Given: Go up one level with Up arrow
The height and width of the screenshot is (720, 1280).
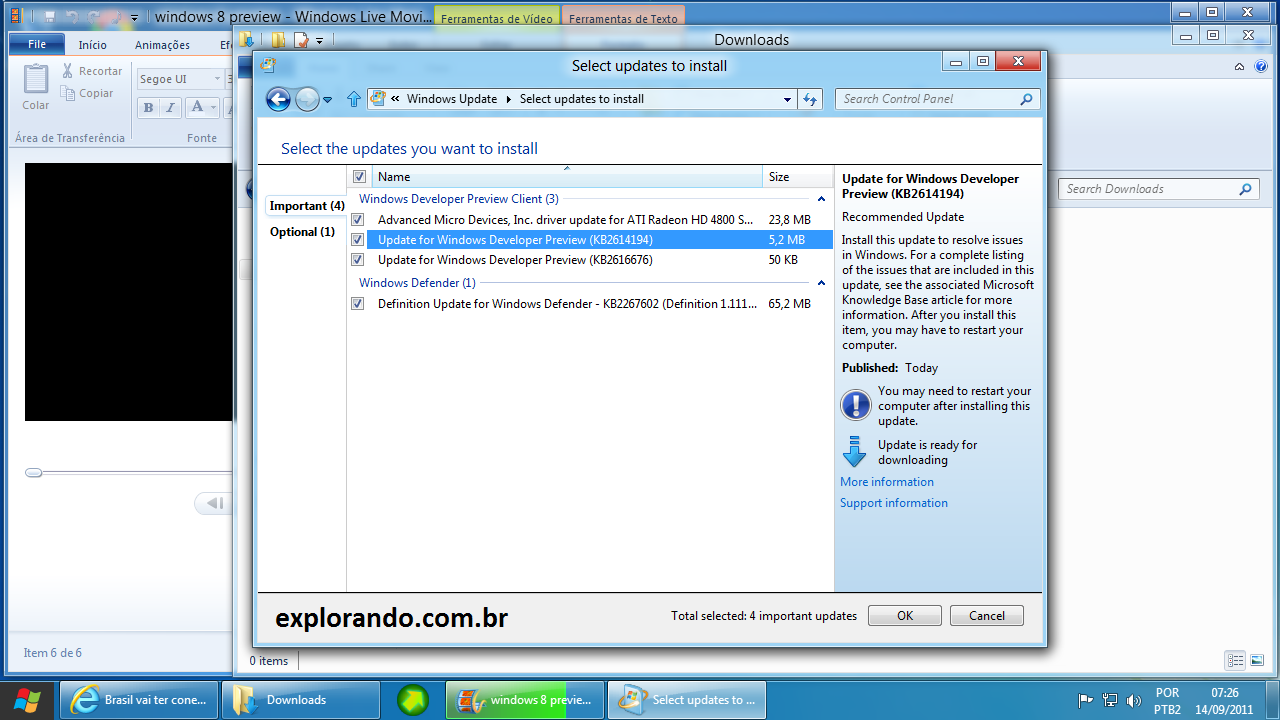Looking at the screenshot, I should [x=353, y=99].
